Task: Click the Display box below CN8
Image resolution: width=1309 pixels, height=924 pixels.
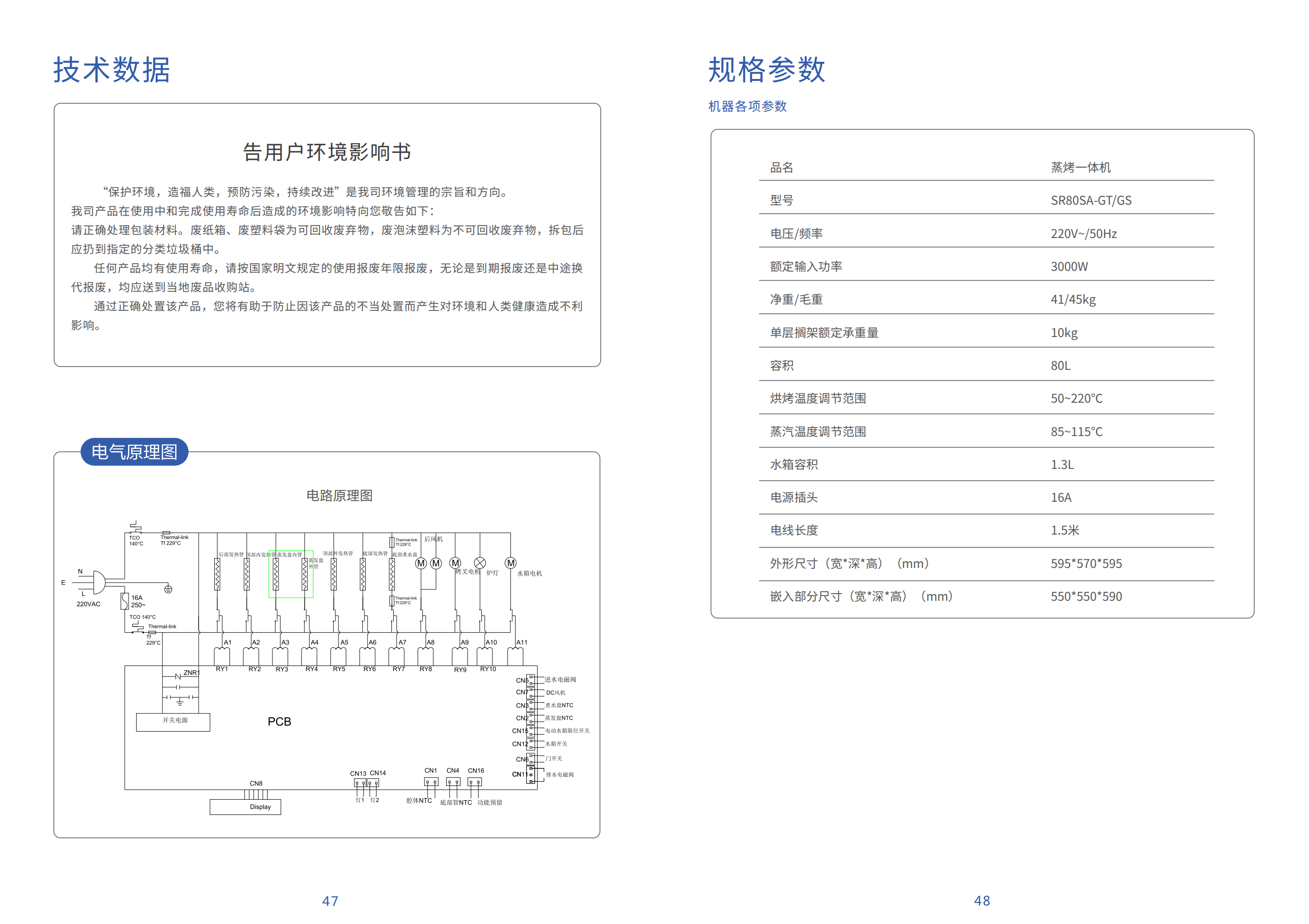Action: [x=245, y=806]
